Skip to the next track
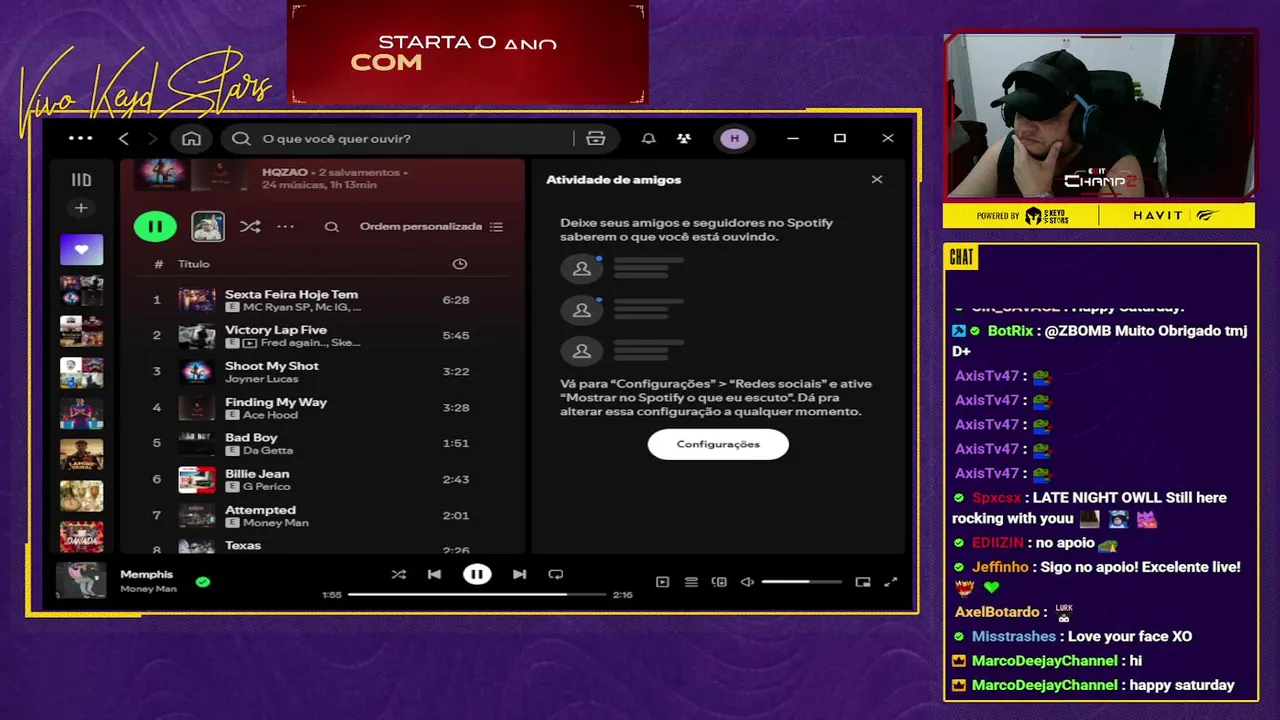This screenshot has width=1280, height=720. point(519,574)
